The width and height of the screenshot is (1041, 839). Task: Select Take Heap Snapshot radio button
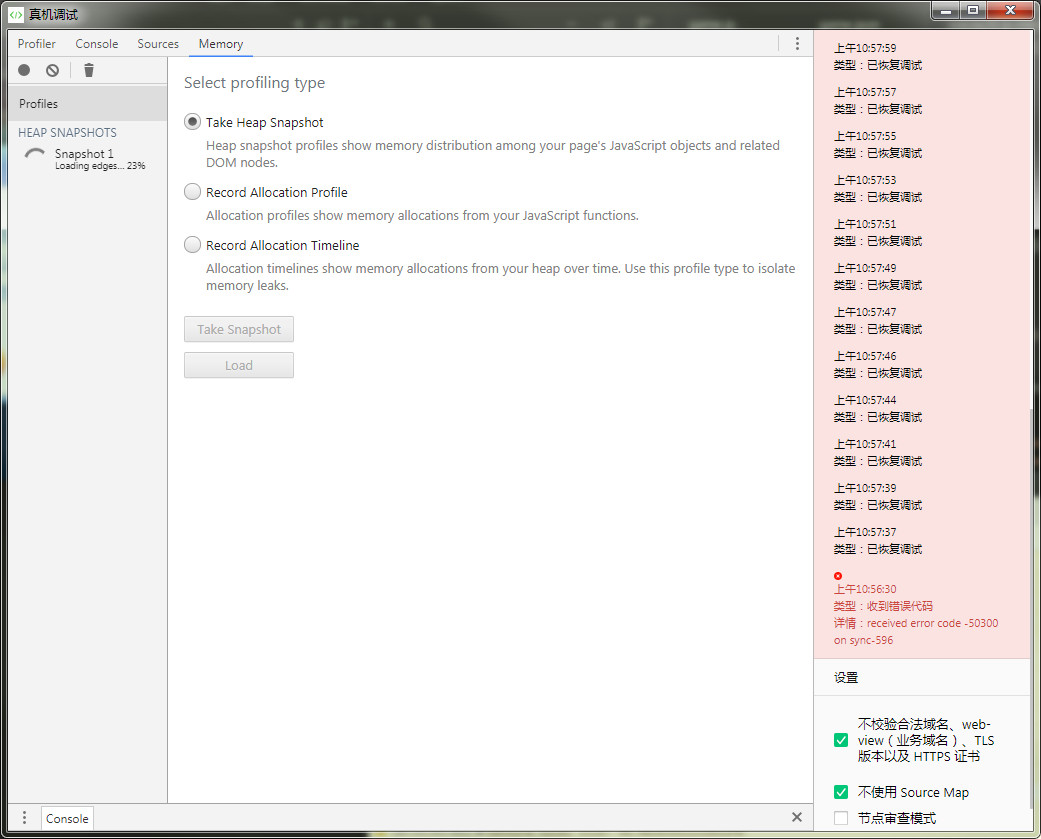[193, 122]
